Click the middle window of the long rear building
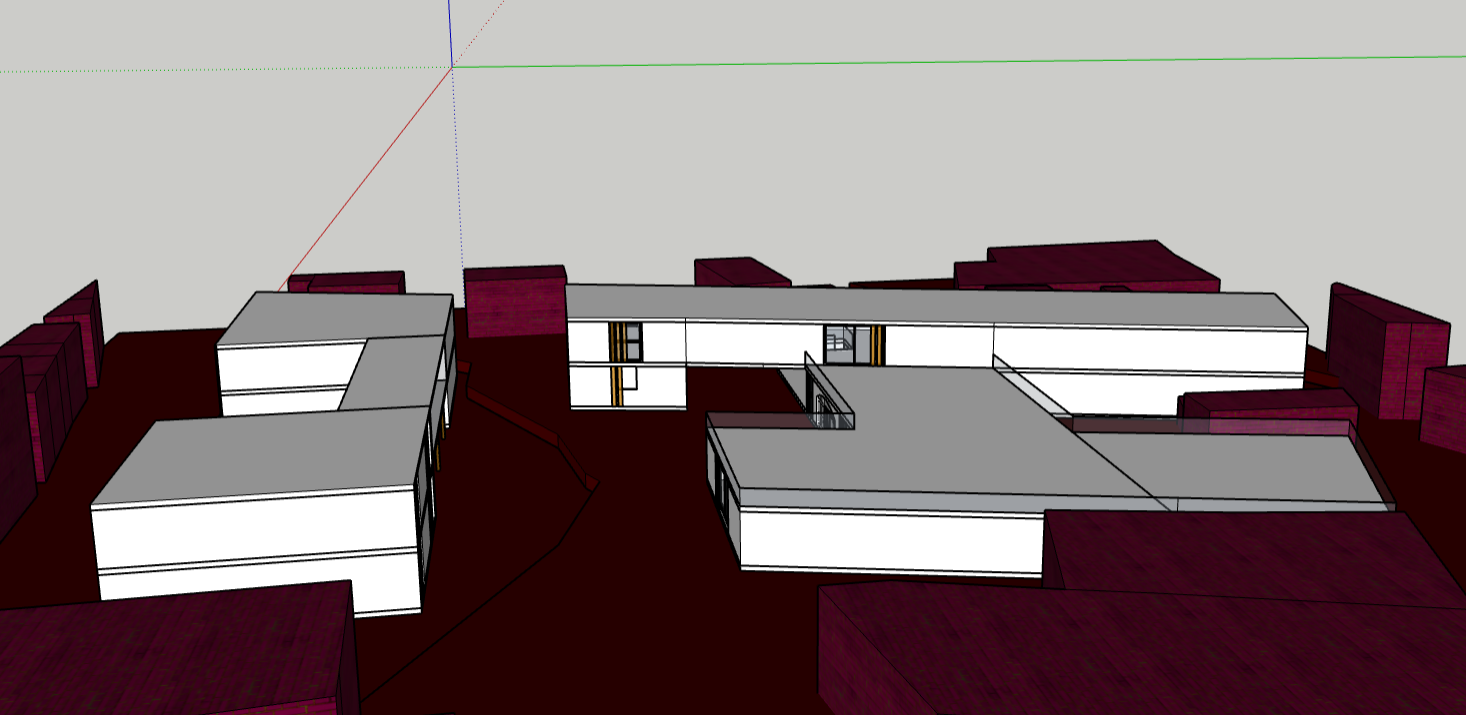Screen dimensions: 1466x715 tap(839, 342)
